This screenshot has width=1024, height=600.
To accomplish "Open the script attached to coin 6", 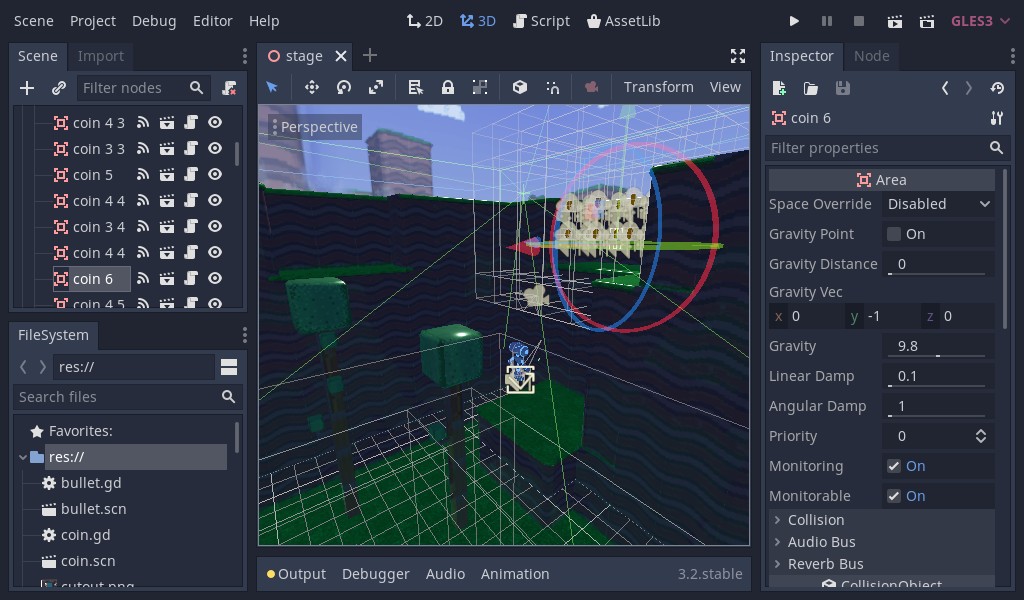I will pyautogui.click(x=191, y=279).
